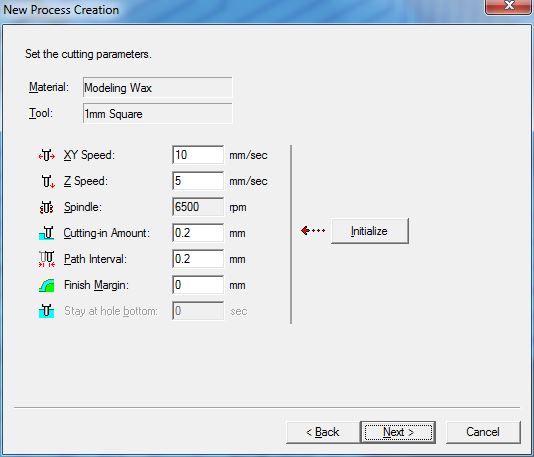Click mm unit beside Path Interval
The image size is (534, 457).
(x=237, y=259)
